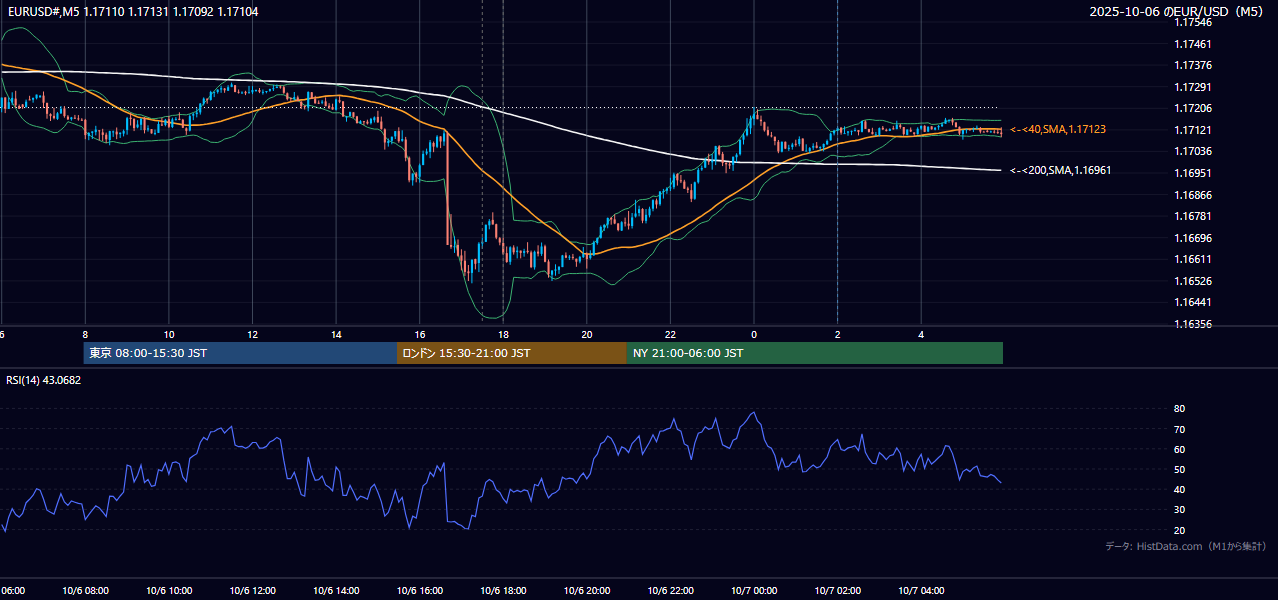
Task: Select the Tokyo 08:00-15:30 JST session bar
Action: [240, 353]
